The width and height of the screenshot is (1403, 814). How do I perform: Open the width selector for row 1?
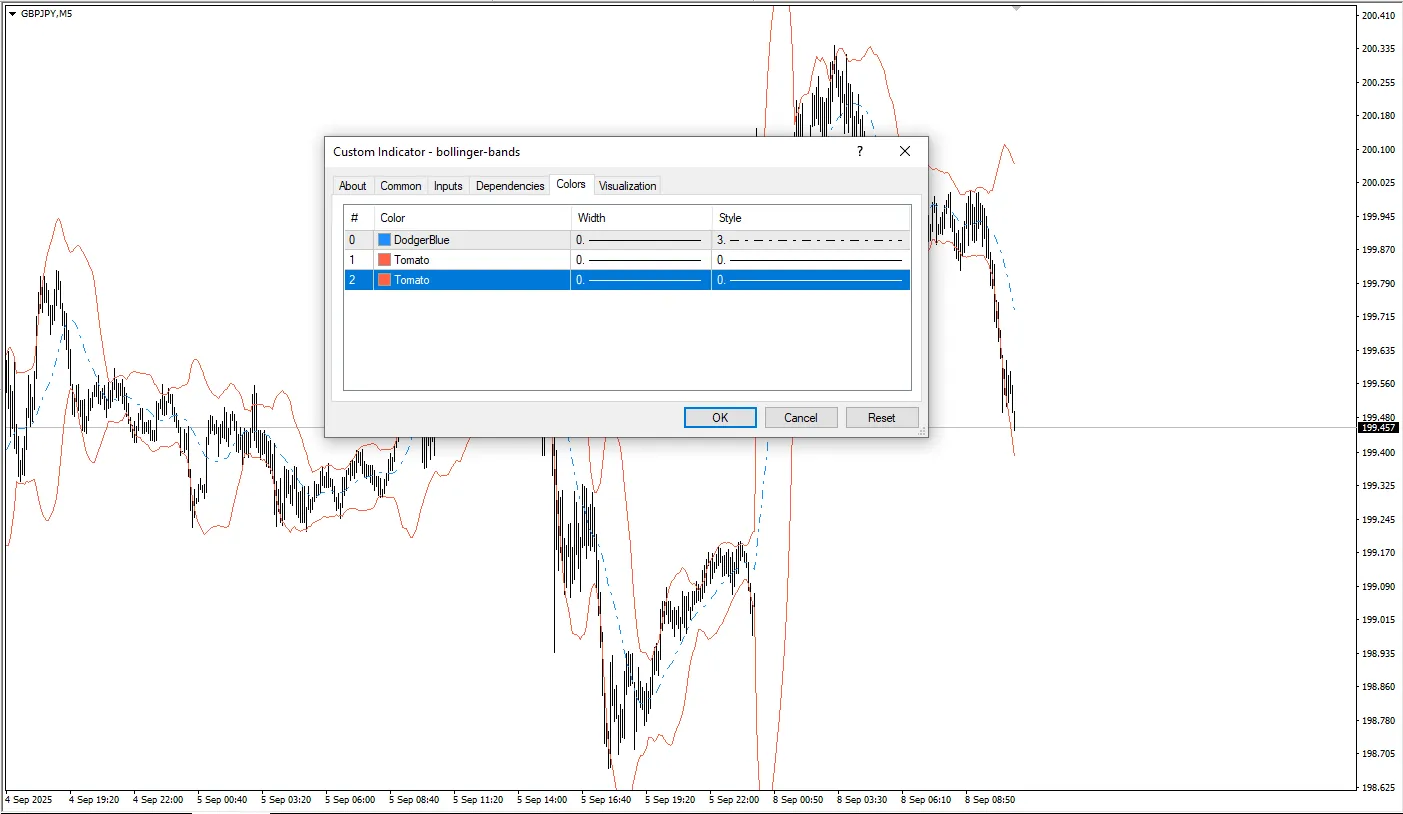(x=641, y=260)
